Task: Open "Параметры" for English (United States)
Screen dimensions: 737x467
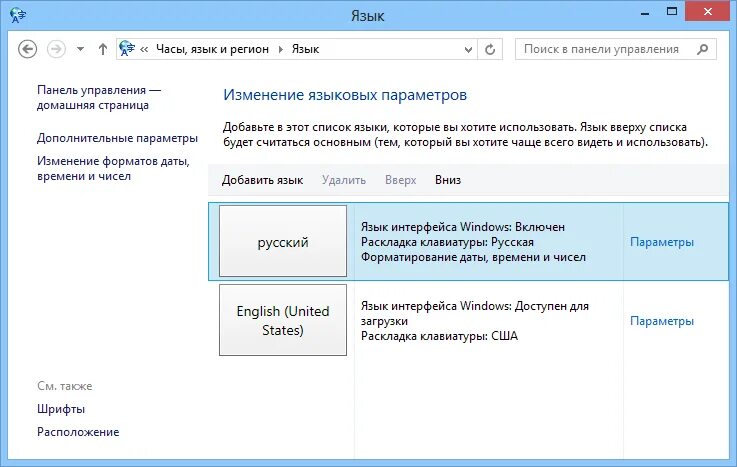Action: [x=662, y=321]
